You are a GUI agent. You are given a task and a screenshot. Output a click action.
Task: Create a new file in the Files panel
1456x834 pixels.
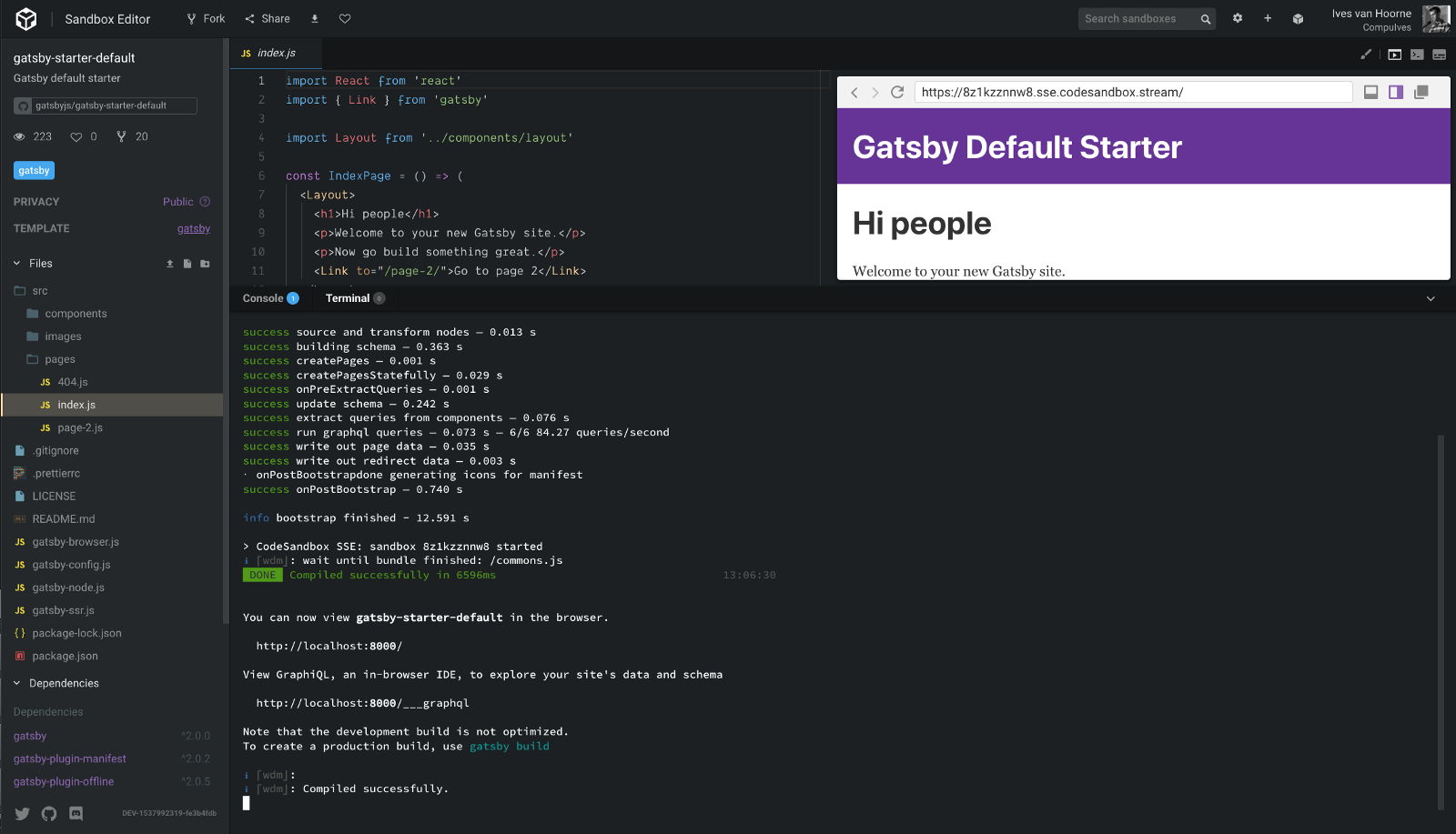point(187,263)
